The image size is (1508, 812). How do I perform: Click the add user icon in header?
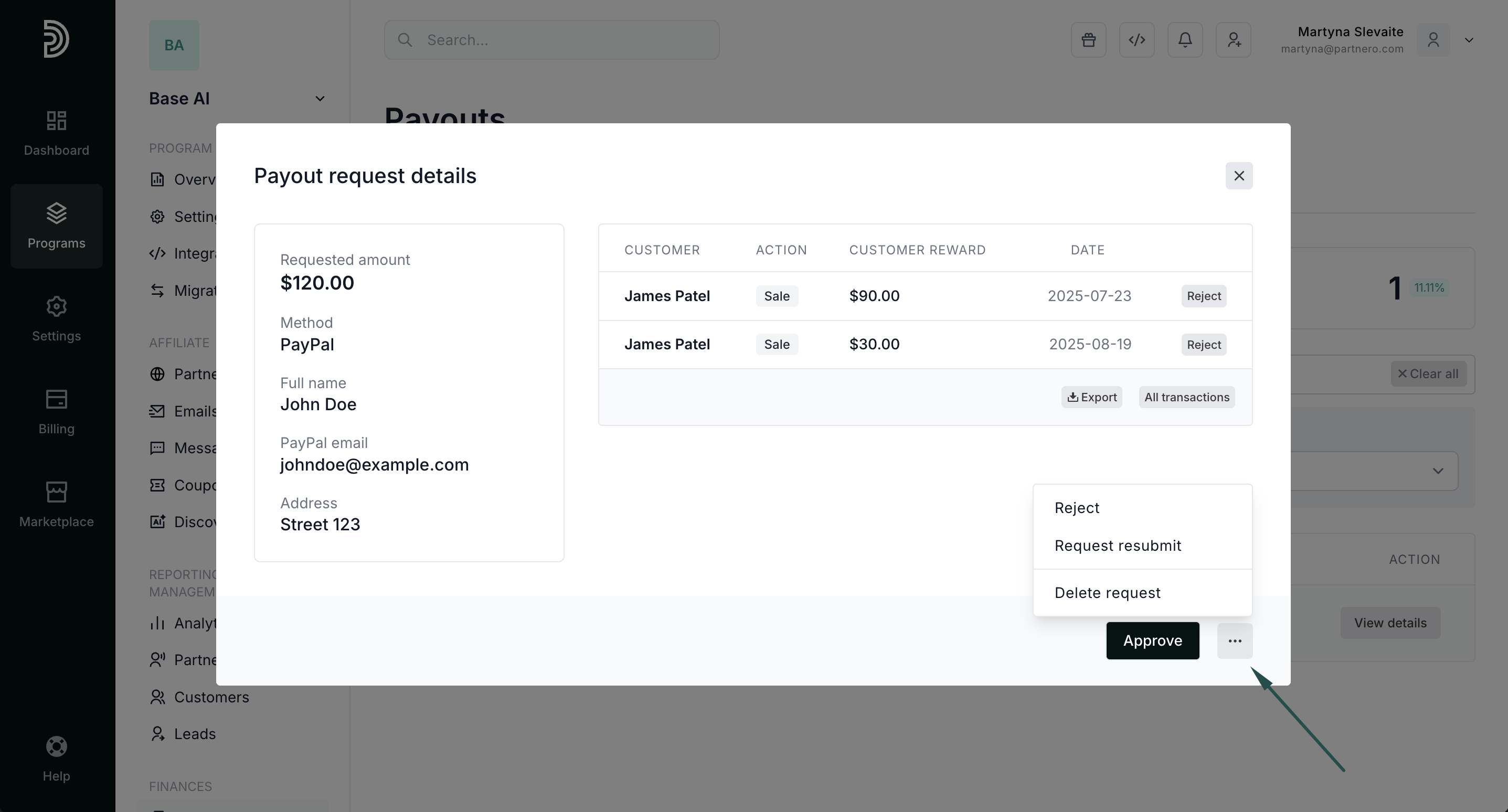(1233, 40)
